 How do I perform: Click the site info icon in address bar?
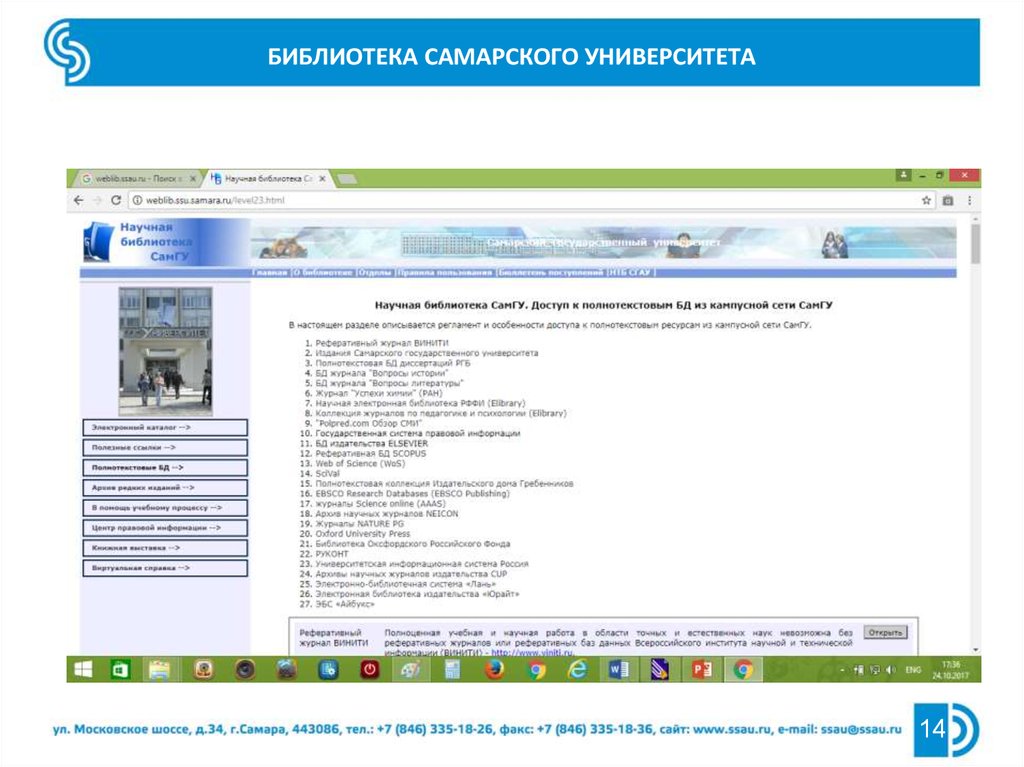(138, 201)
